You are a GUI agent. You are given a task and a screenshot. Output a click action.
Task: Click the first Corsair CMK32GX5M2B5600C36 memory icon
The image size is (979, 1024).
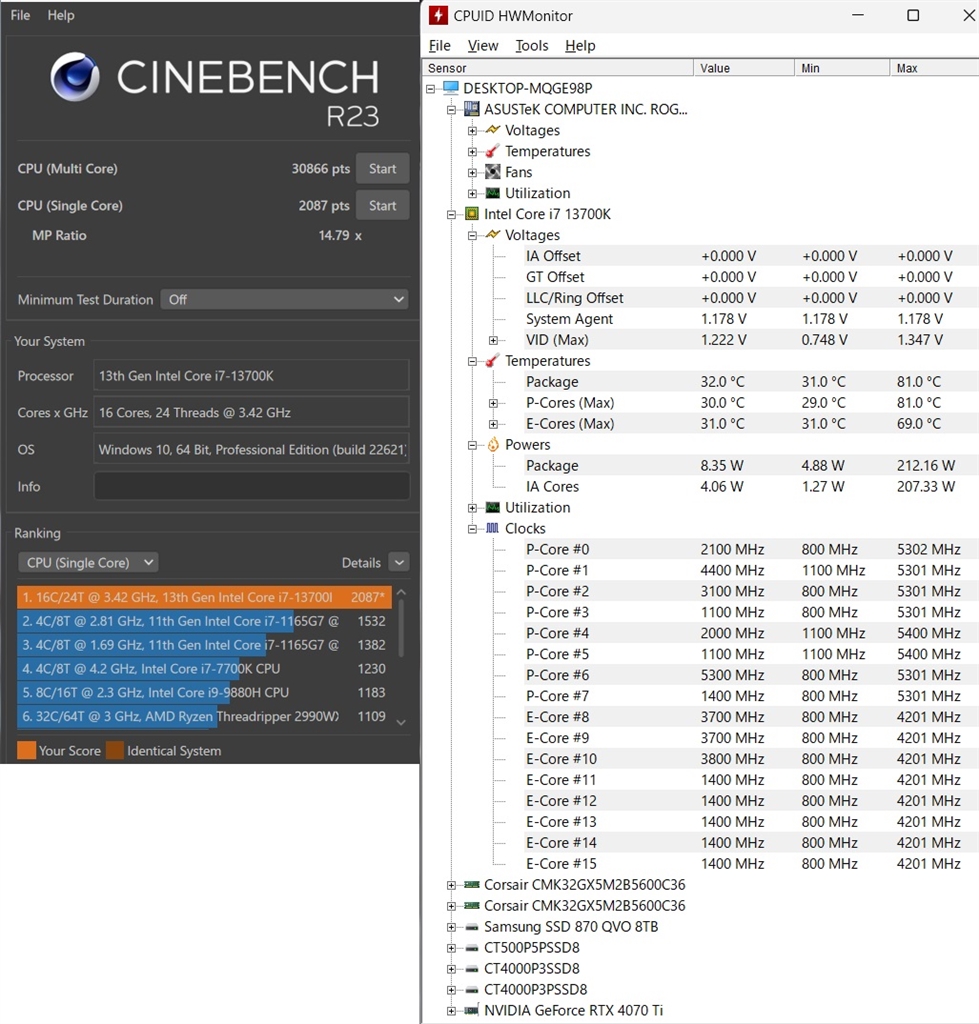(x=472, y=885)
